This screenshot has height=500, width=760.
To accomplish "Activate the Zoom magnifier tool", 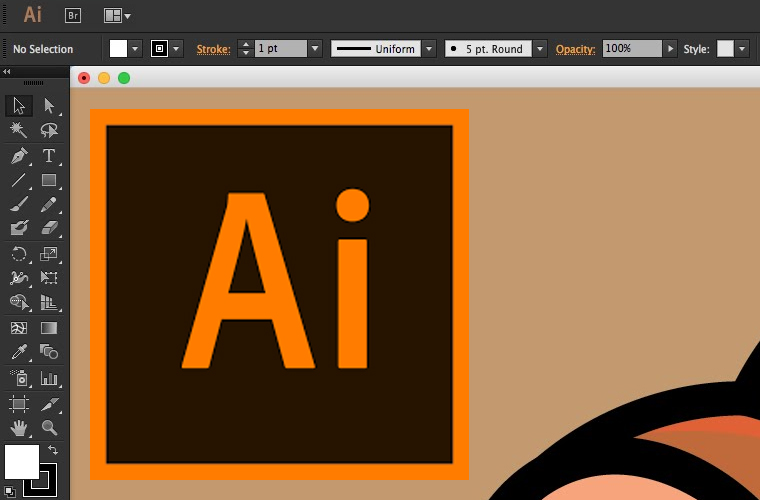I will (49, 428).
